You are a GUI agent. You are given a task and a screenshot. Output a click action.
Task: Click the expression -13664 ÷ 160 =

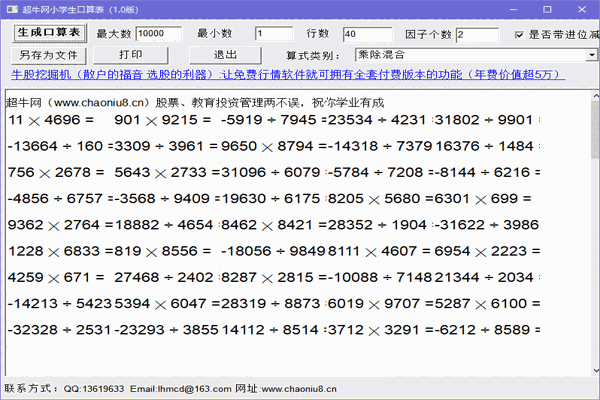tap(60, 146)
